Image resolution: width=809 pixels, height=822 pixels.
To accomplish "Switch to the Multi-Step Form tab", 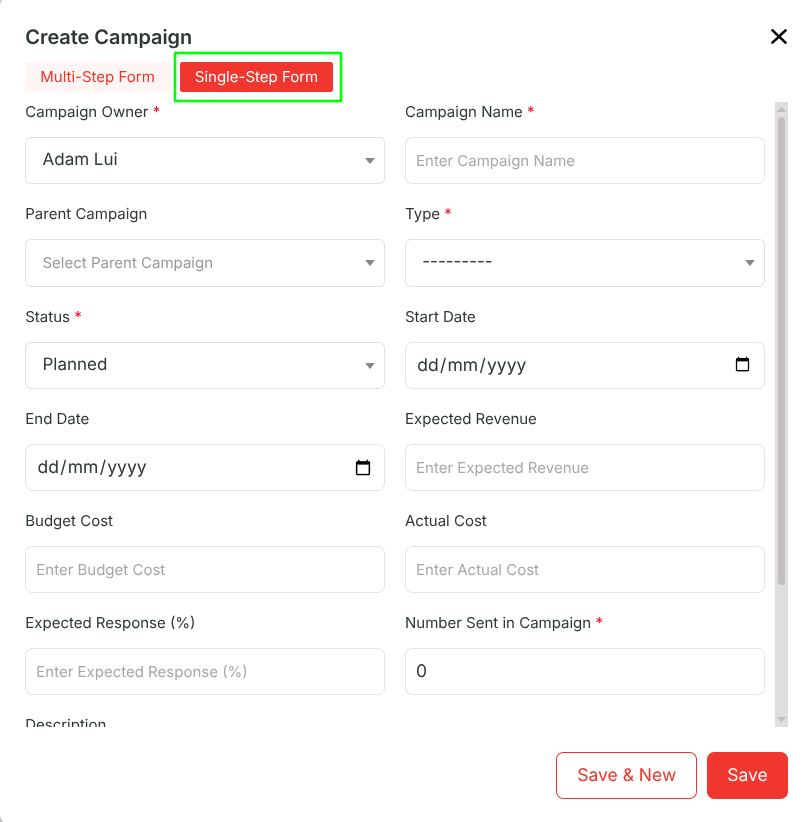I will [x=98, y=77].
